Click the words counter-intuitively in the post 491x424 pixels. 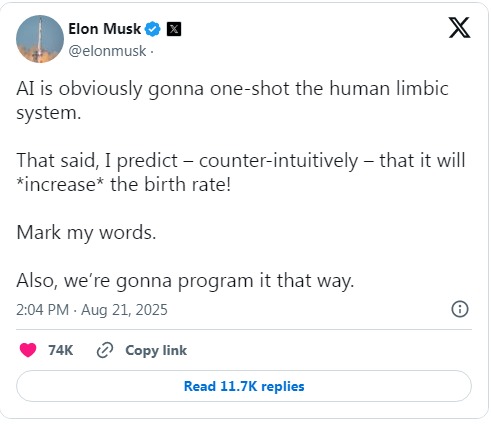pos(278,160)
